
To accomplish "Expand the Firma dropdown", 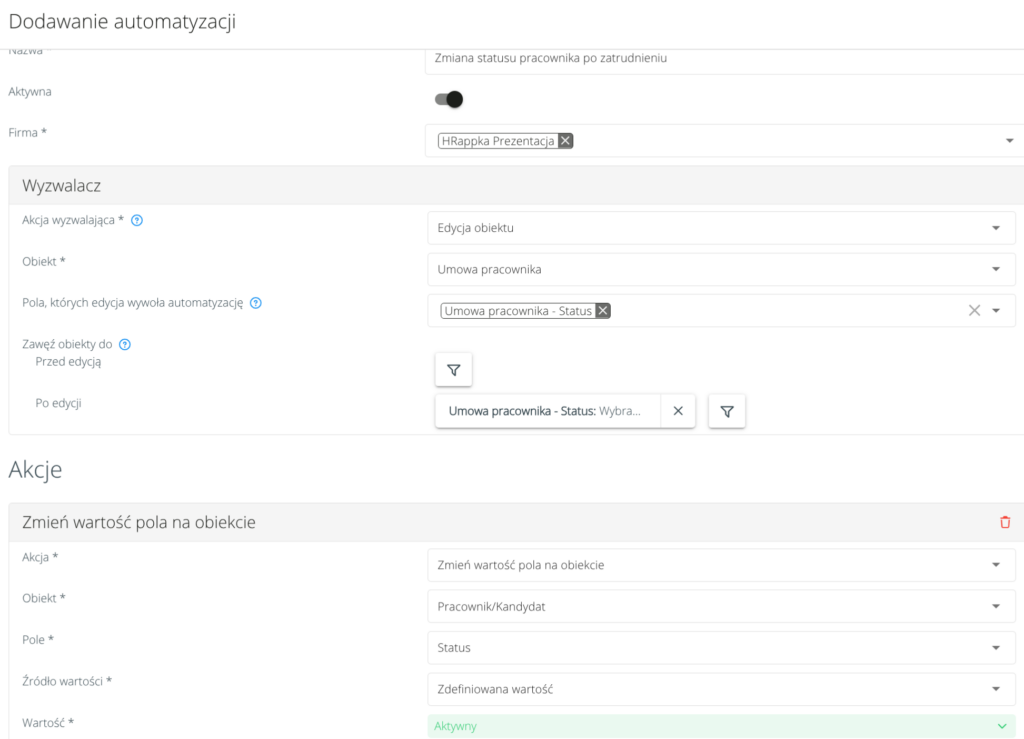I will tap(1009, 141).
